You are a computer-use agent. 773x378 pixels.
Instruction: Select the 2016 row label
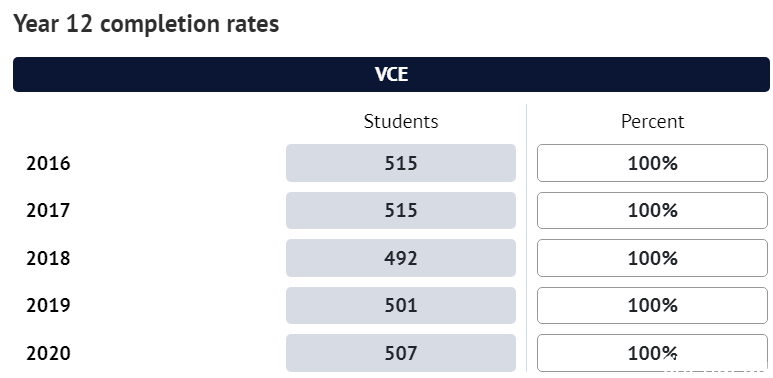(x=48, y=163)
